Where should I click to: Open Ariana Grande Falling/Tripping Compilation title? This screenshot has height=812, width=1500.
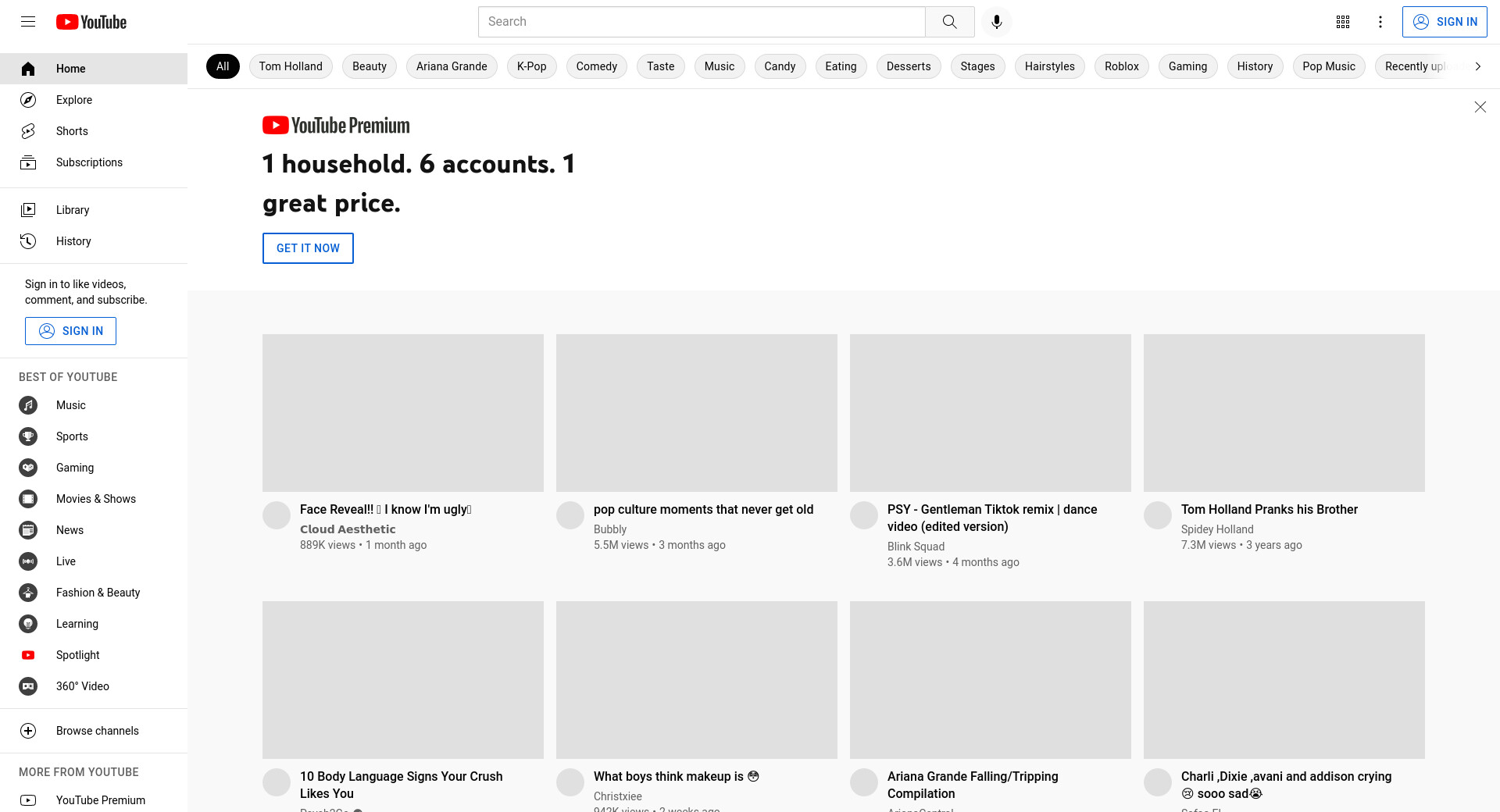pos(973,785)
